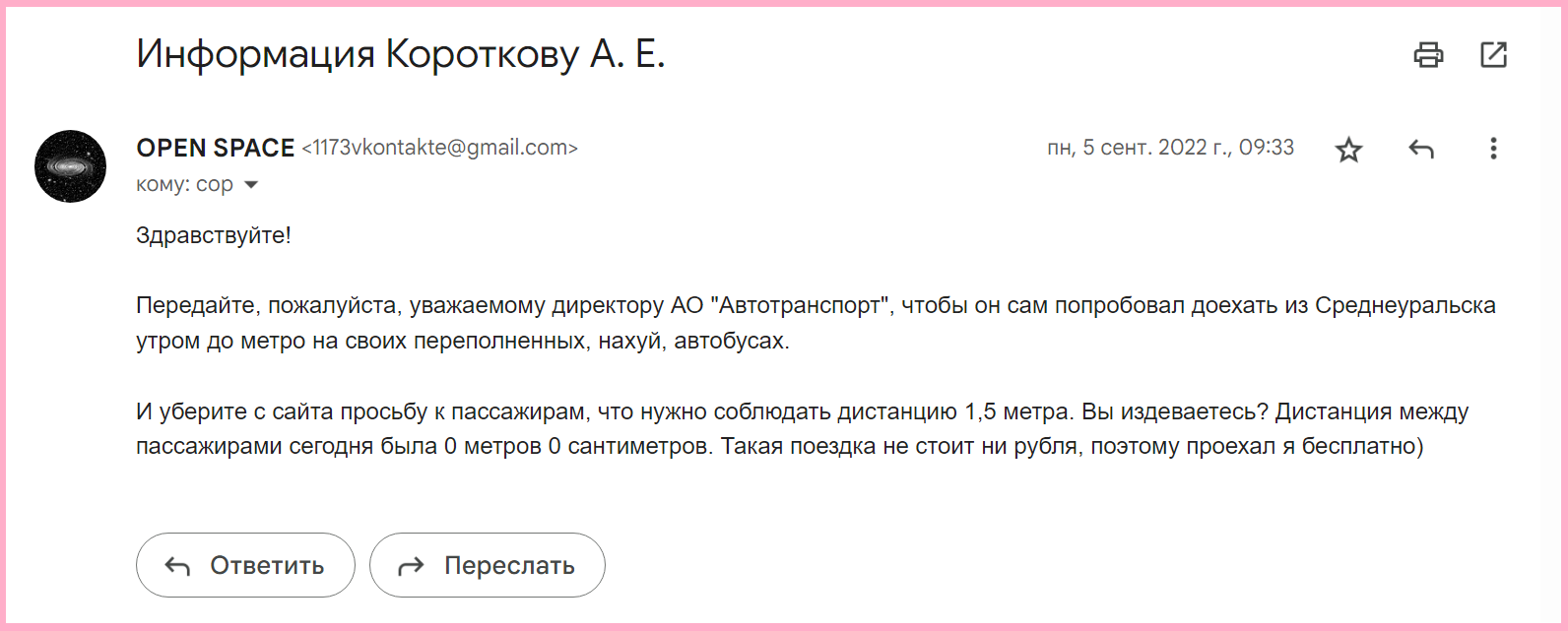Viewport: 1568px width, 631px height.
Task: Click the galaxy avatar of the sender
Action: [x=71, y=166]
